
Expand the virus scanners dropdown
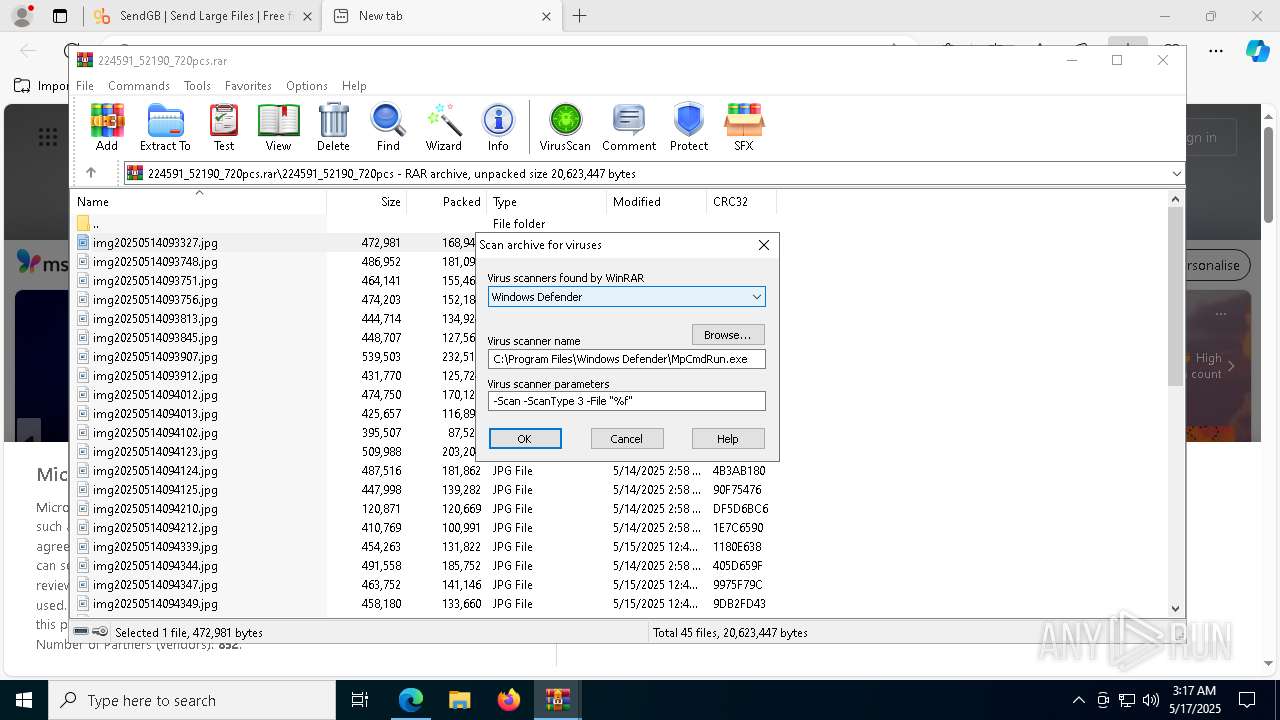[x=757, y=297]
